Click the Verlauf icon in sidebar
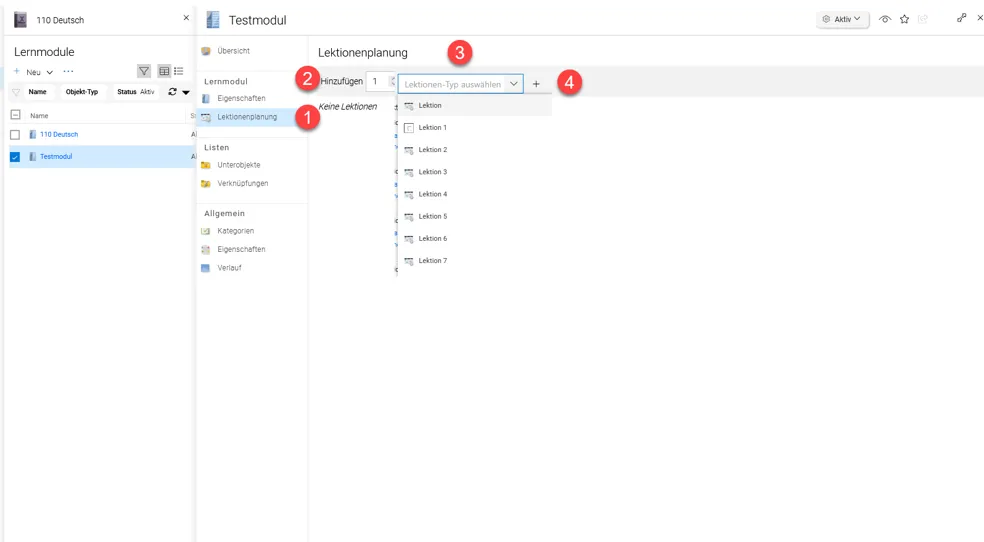The width and height of the screenshot is (984, 542). pos(205,268)
